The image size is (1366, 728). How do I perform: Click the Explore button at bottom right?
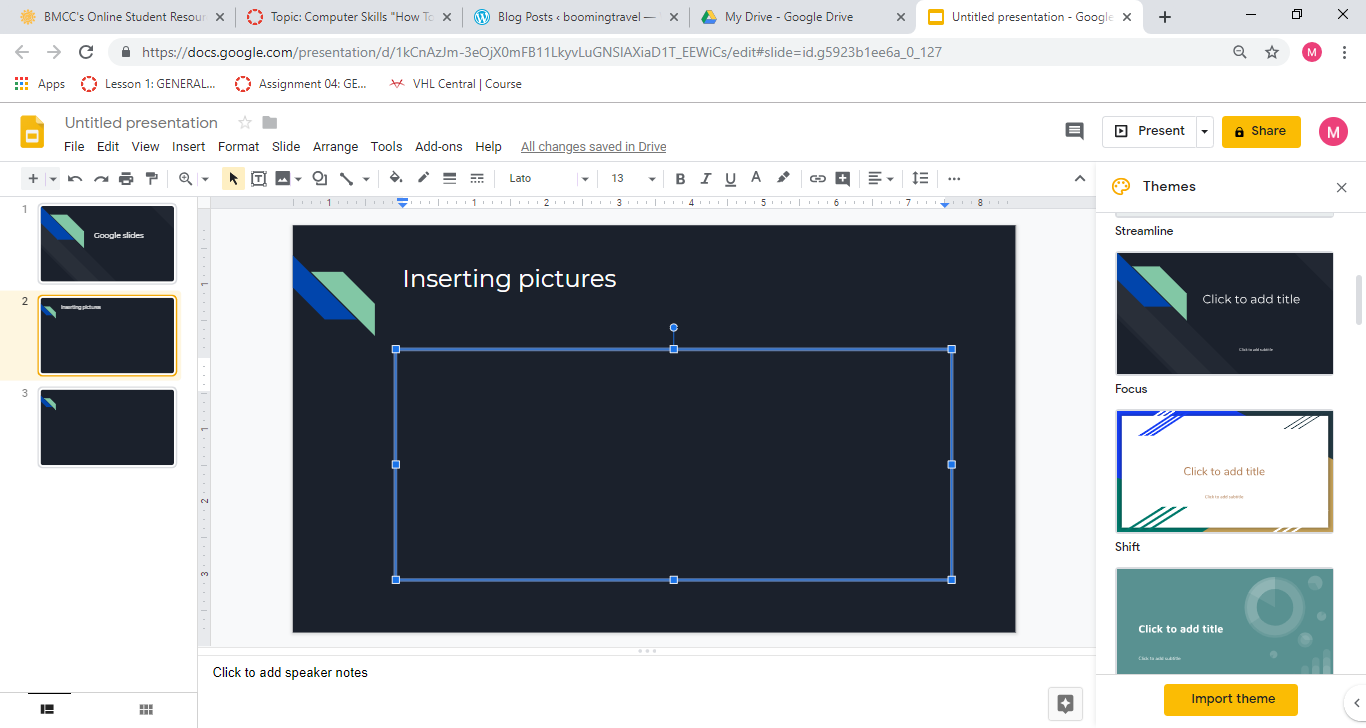[x=1065, y=703]
